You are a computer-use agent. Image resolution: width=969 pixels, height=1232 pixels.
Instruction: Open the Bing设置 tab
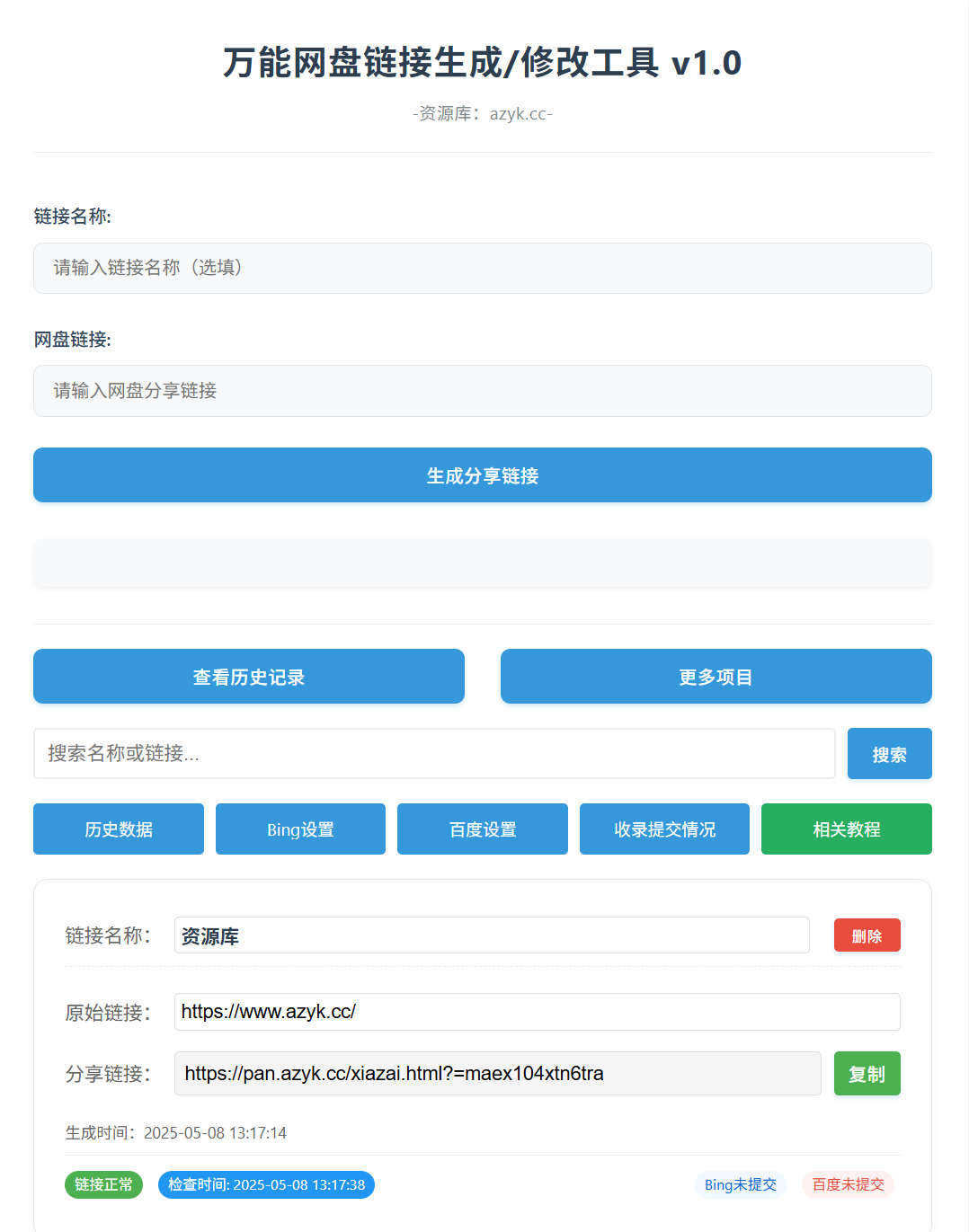300,829
